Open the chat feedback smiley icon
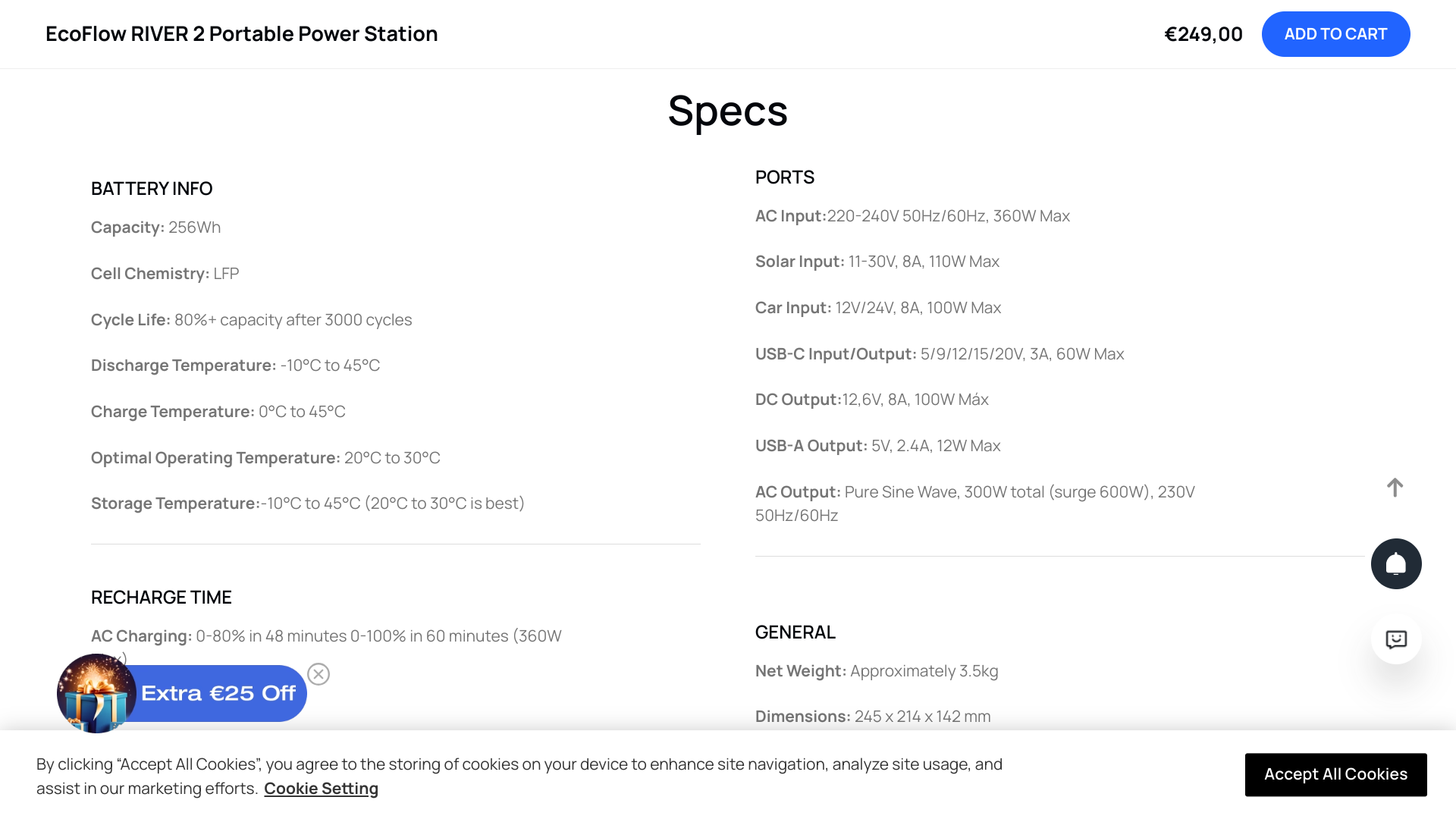 pyautogui.click(x=1395, y=639)
